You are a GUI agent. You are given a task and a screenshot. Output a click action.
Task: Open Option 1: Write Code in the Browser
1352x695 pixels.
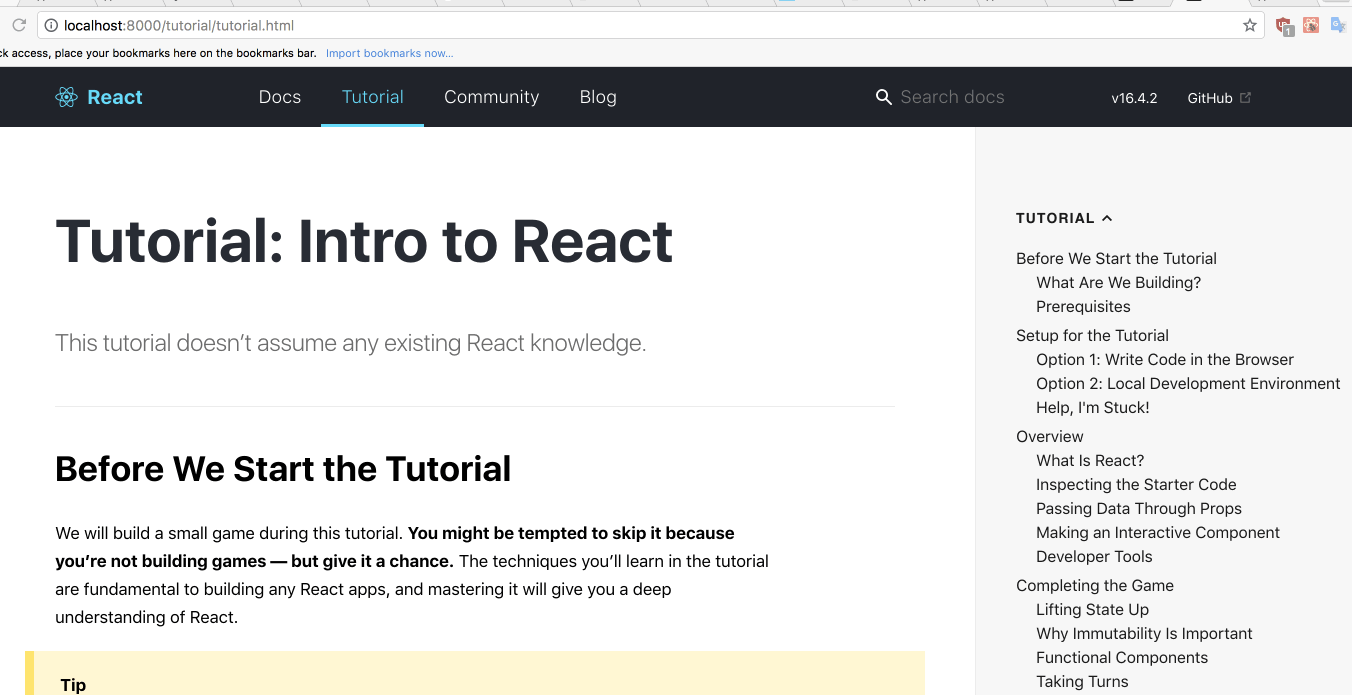pos(1165,359)
